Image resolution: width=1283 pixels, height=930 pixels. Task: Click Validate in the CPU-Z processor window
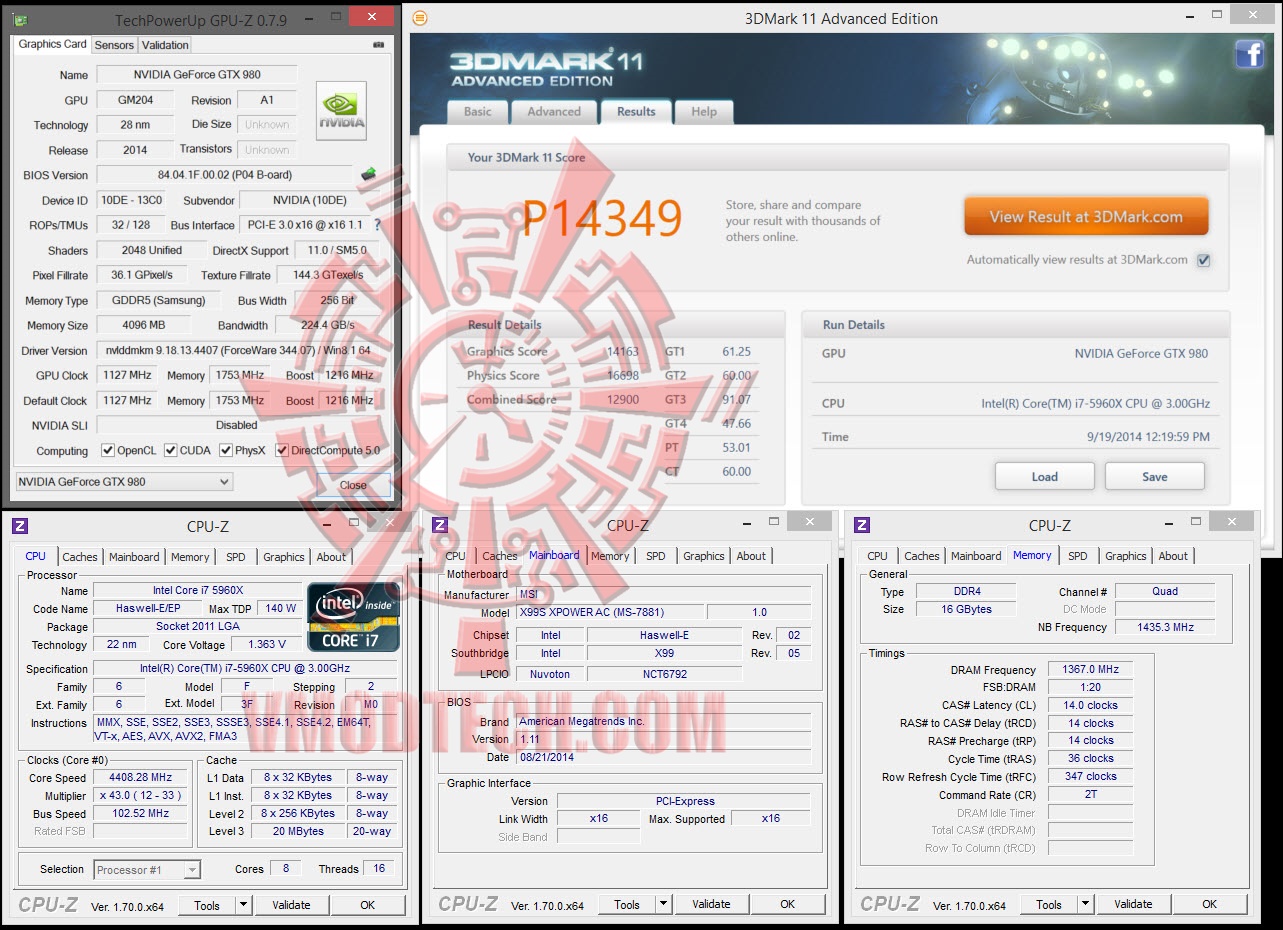(x=291, y=905)
